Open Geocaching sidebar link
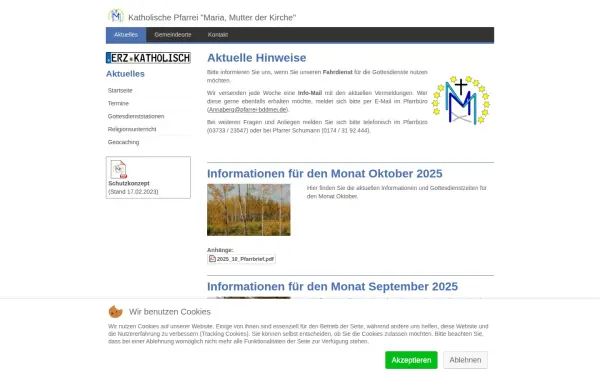This screenshot has width=600, height=375. (x=124, y=142)
